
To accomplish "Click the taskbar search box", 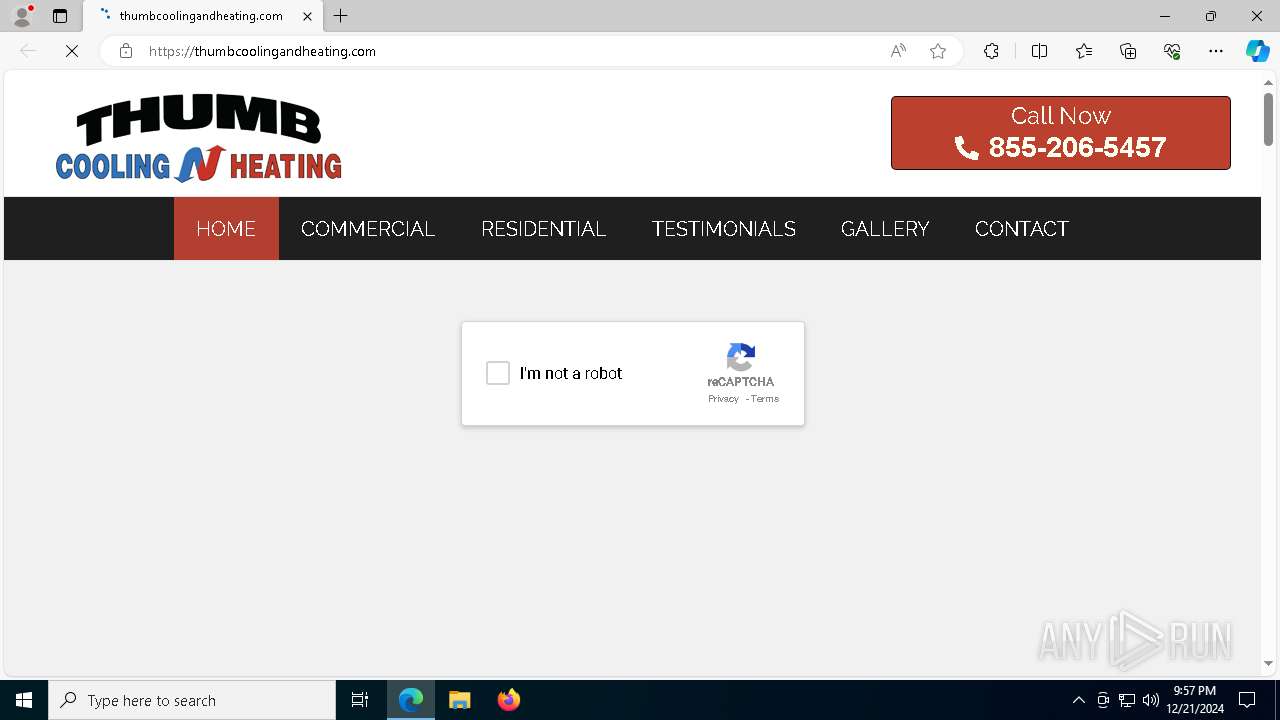I will pyautogui.click(x=192, y=700).
